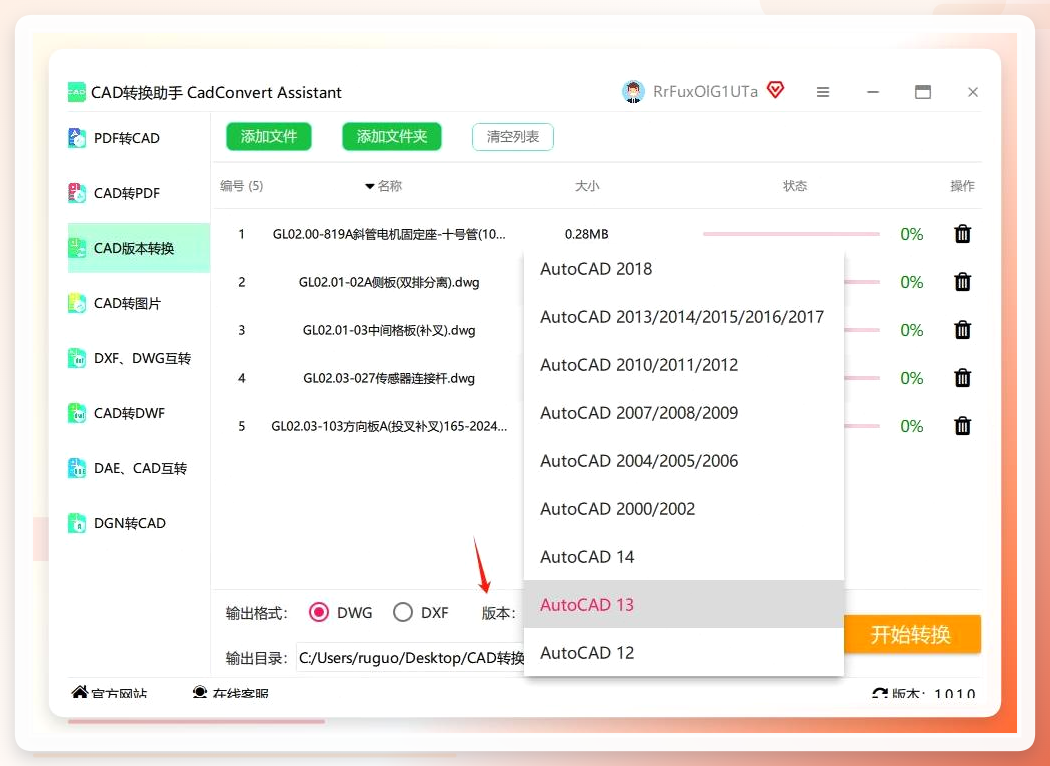Close the CadConvert window

click(x=973, y=92)
